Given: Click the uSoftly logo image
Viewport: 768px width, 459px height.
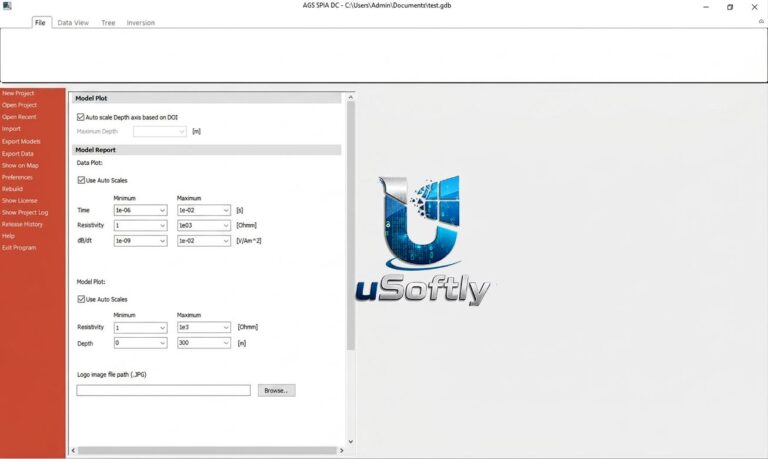Looking at the screenshot, I should click(423, 241).
